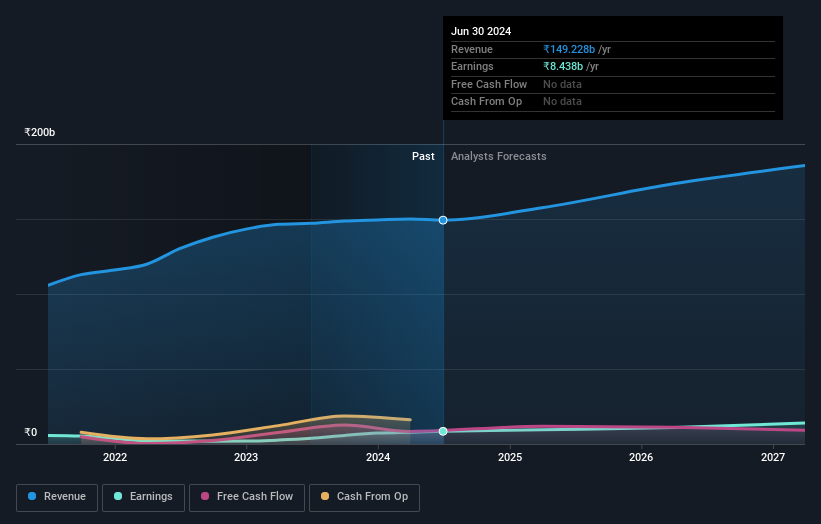Click the Analysts Forecasts label
The width and height of the screenshot is (821, 524).
coord(498,156)
